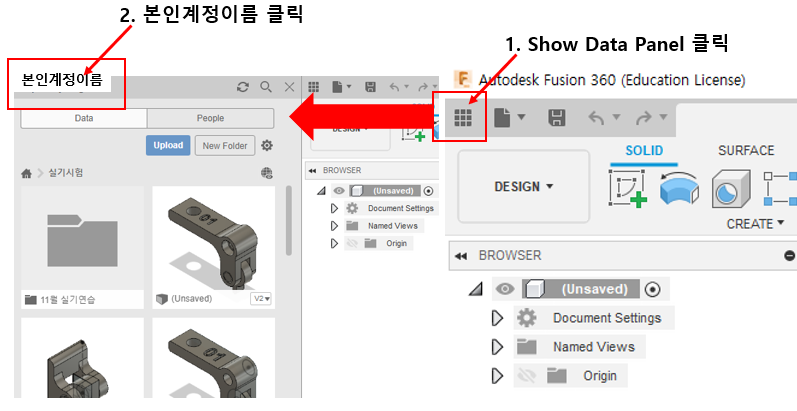Open Redo dropdown arrow in enlarged toolbar
The width and height of the screenshot is (797, 411).
pyautogui.click(x=663, y=117)
